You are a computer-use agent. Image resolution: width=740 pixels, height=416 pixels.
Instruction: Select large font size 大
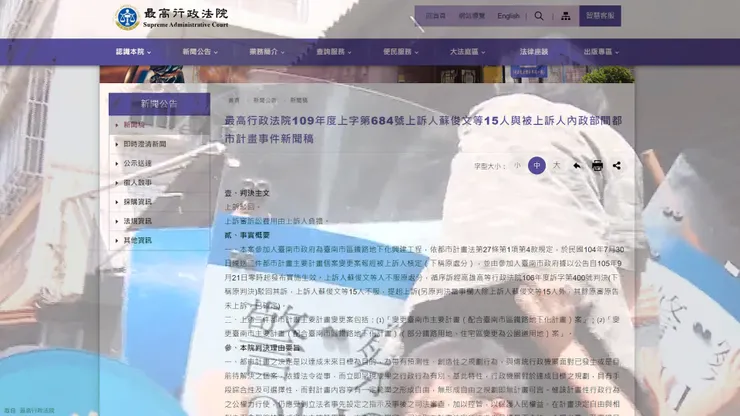tap(556, 166)
